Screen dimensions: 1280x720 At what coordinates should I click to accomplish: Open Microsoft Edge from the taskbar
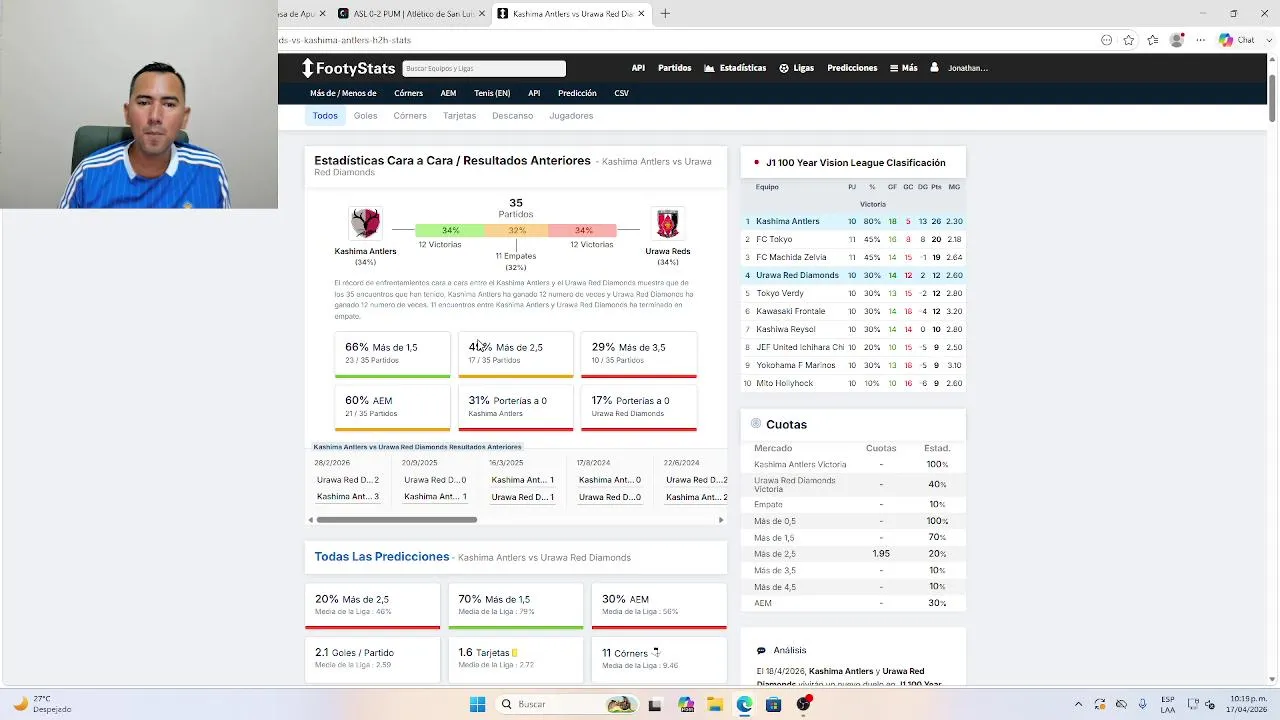pos(744,704)
